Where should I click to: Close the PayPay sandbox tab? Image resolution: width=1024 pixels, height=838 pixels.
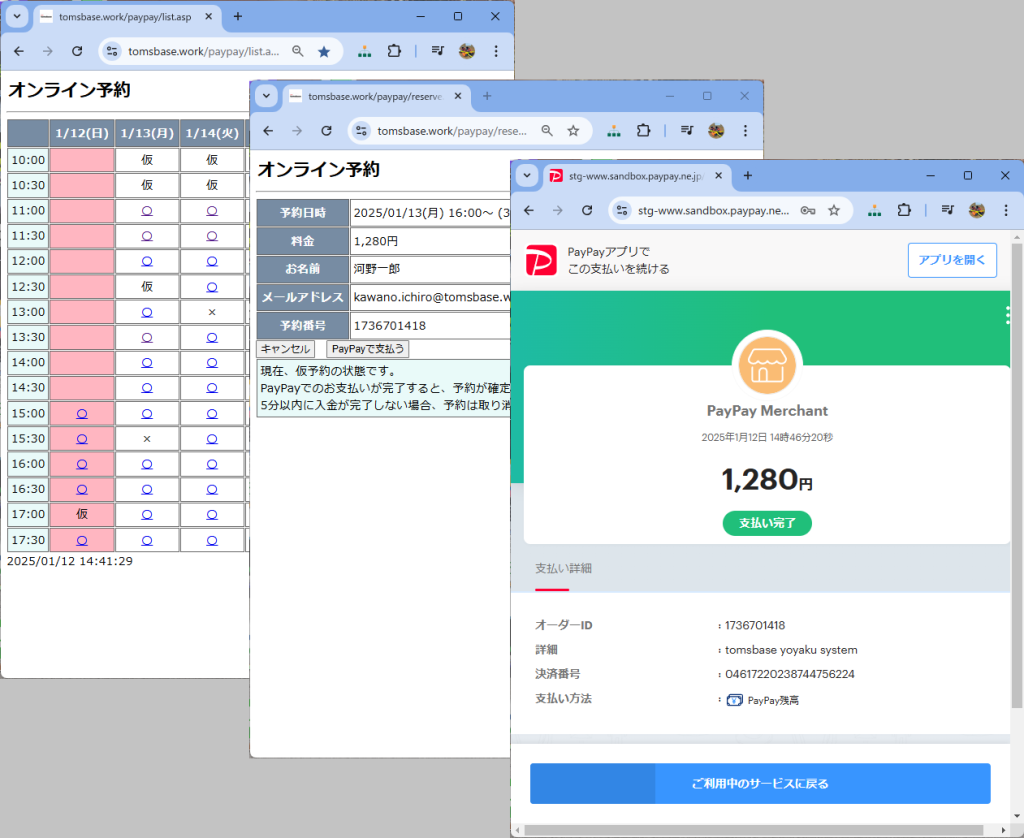pos(718,176)
